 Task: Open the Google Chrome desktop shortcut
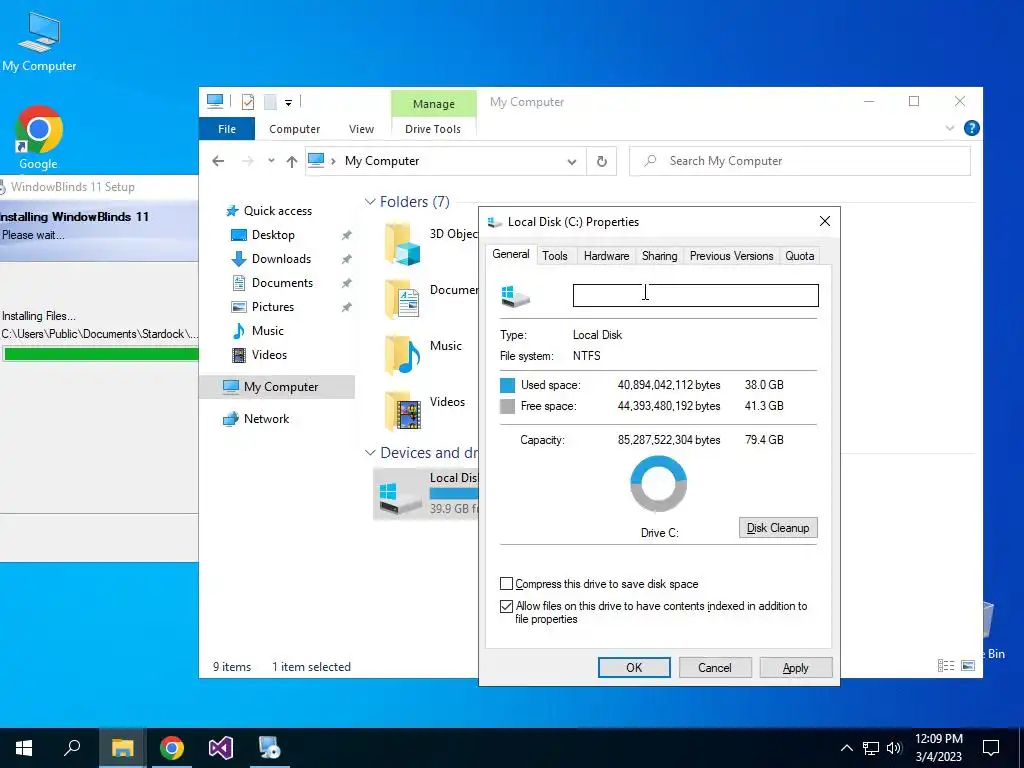pos(39,137)
